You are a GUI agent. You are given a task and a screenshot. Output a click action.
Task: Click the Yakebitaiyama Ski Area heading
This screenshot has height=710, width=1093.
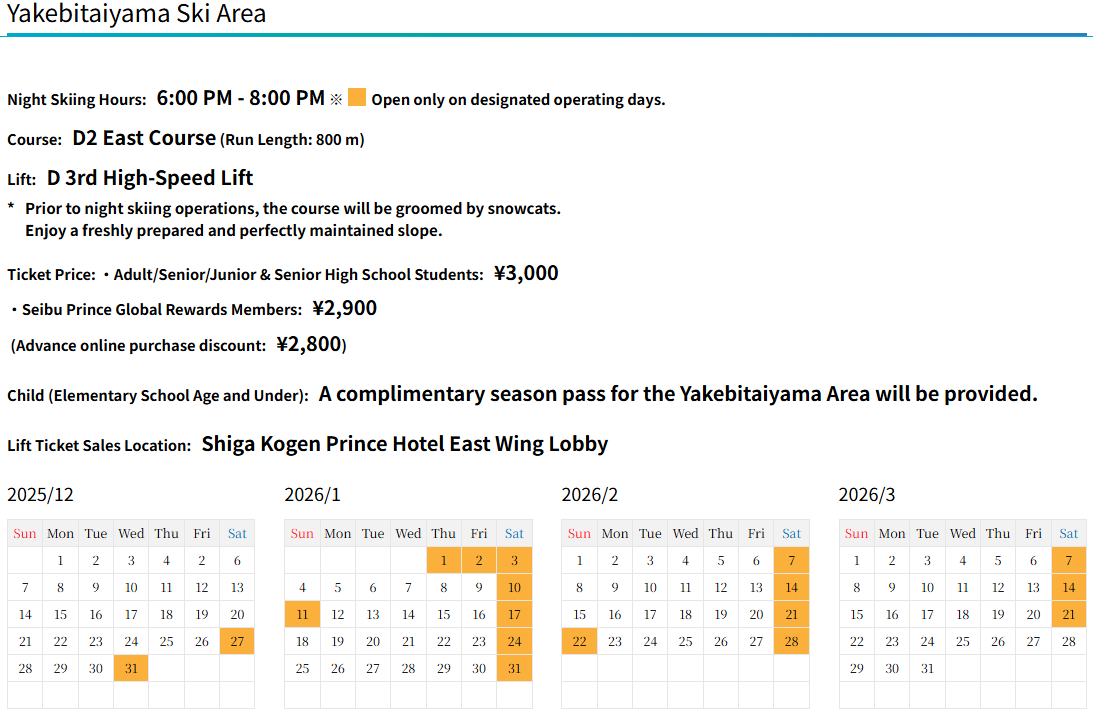pyautogui.click(x=137, y=14)
